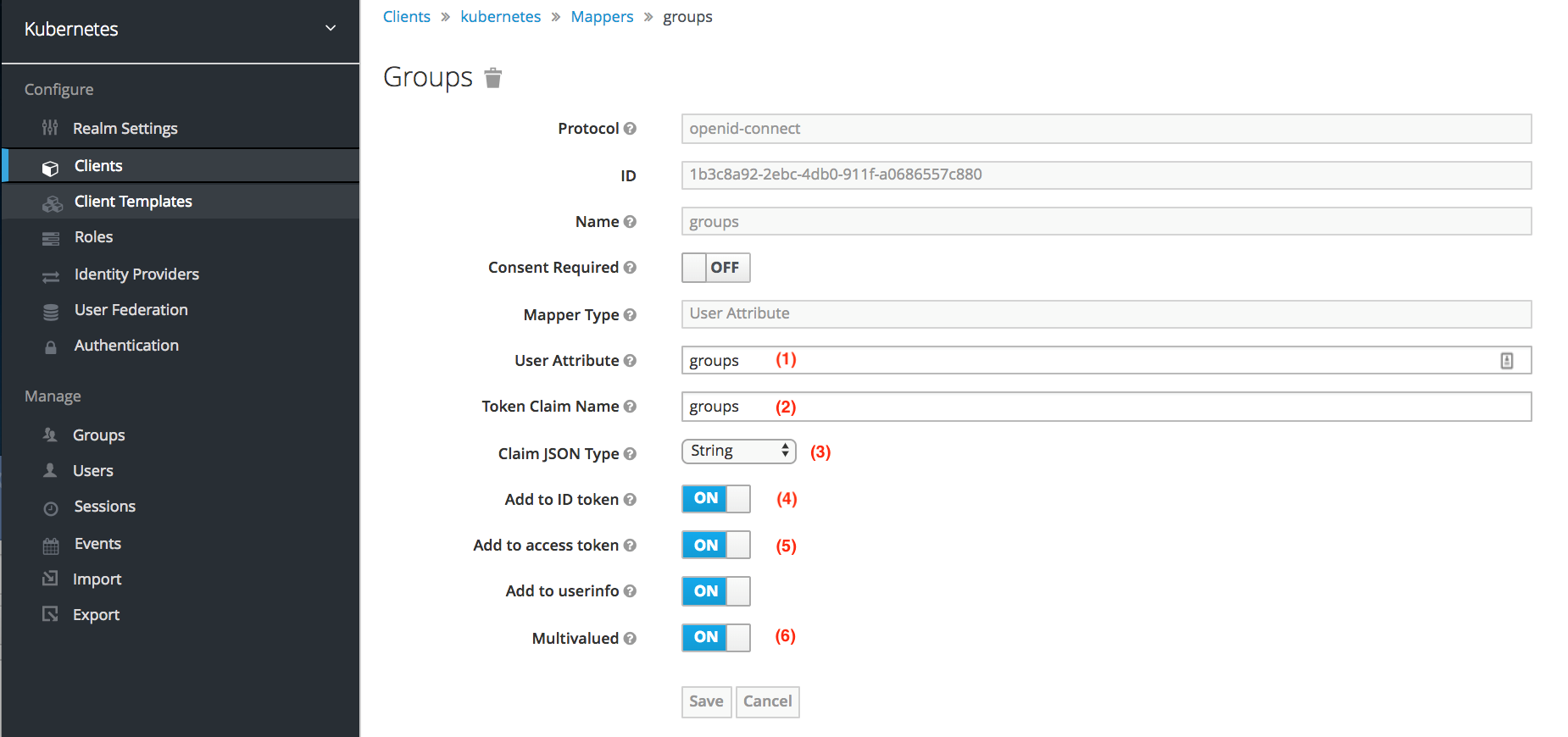Screen dimensions: 1568x737
Task: Go to kubernetes breadcrumb link
Action: click(501, 17)
